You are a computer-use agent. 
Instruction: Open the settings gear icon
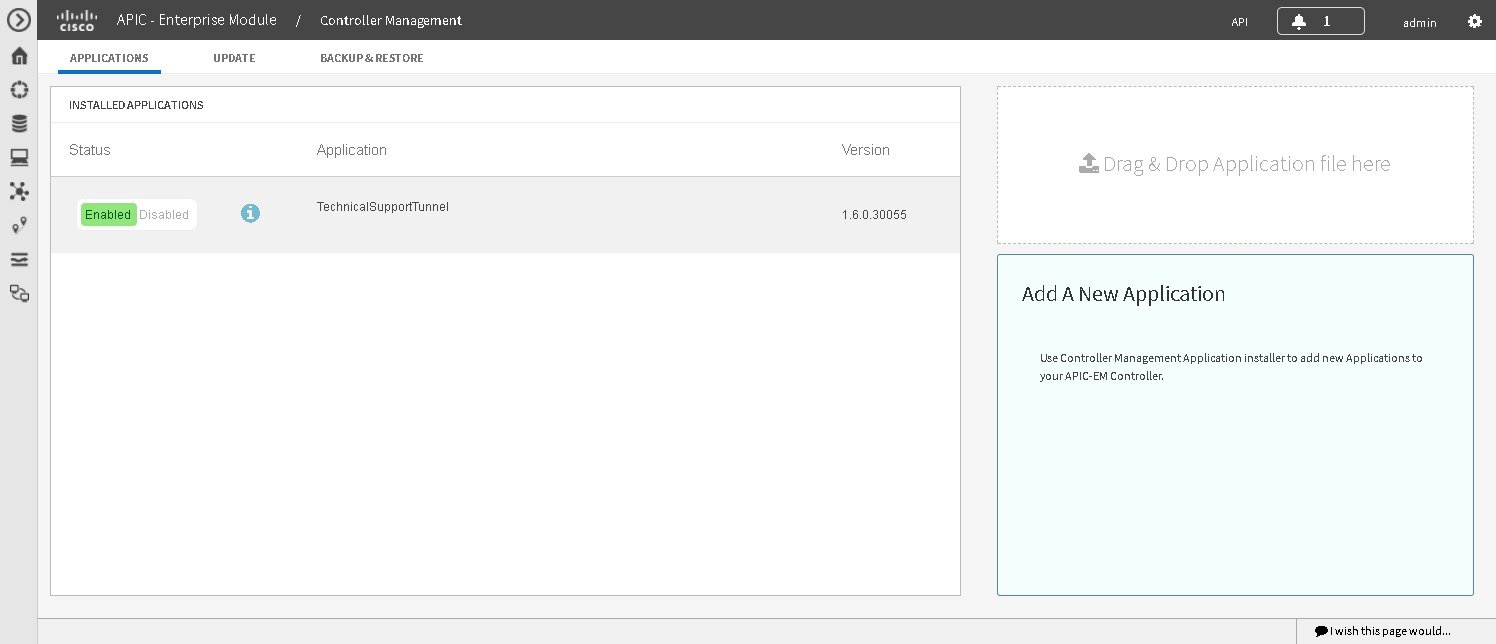[1473, 20]
